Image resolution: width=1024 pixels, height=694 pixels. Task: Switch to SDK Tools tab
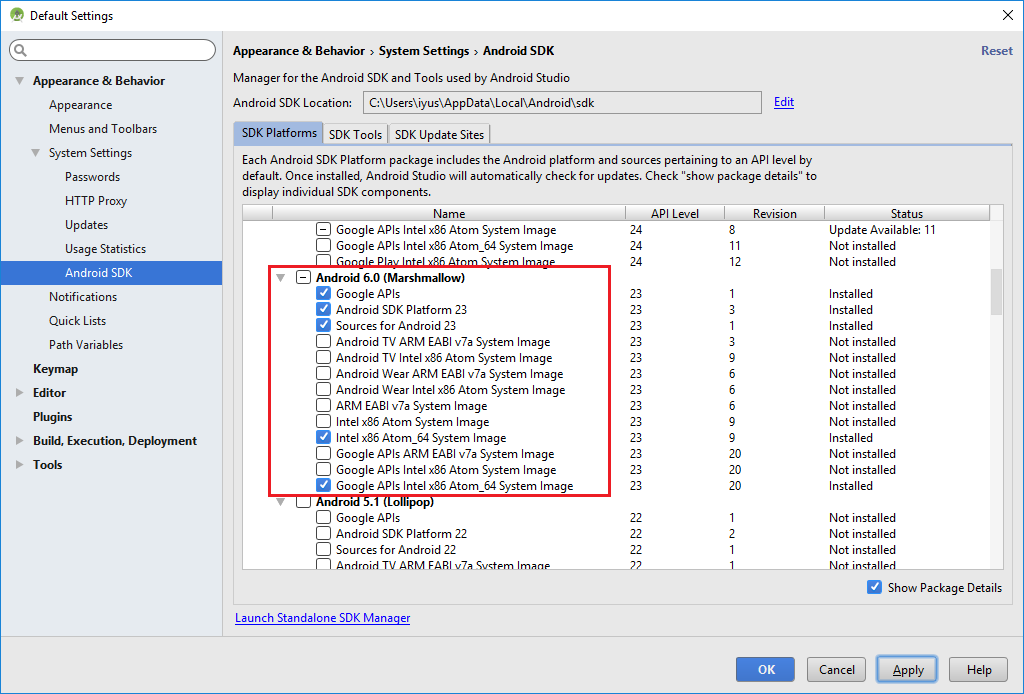click(355, 134)
